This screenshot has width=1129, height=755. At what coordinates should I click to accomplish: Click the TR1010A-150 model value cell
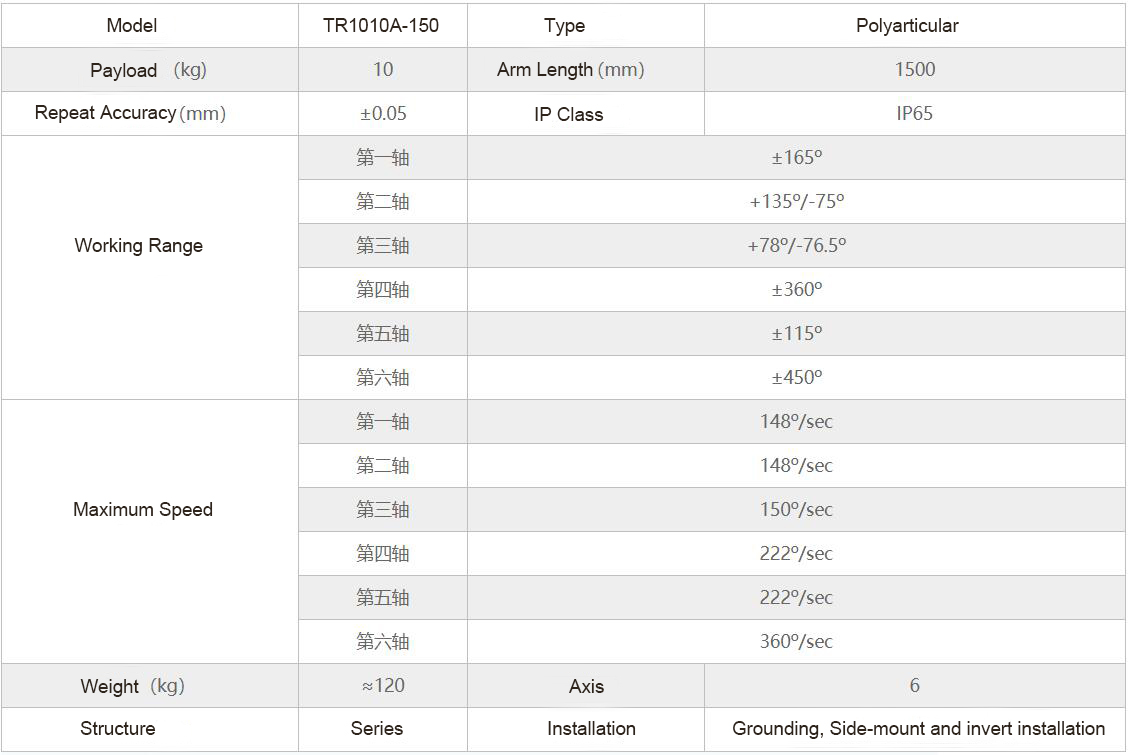[381, 26]
